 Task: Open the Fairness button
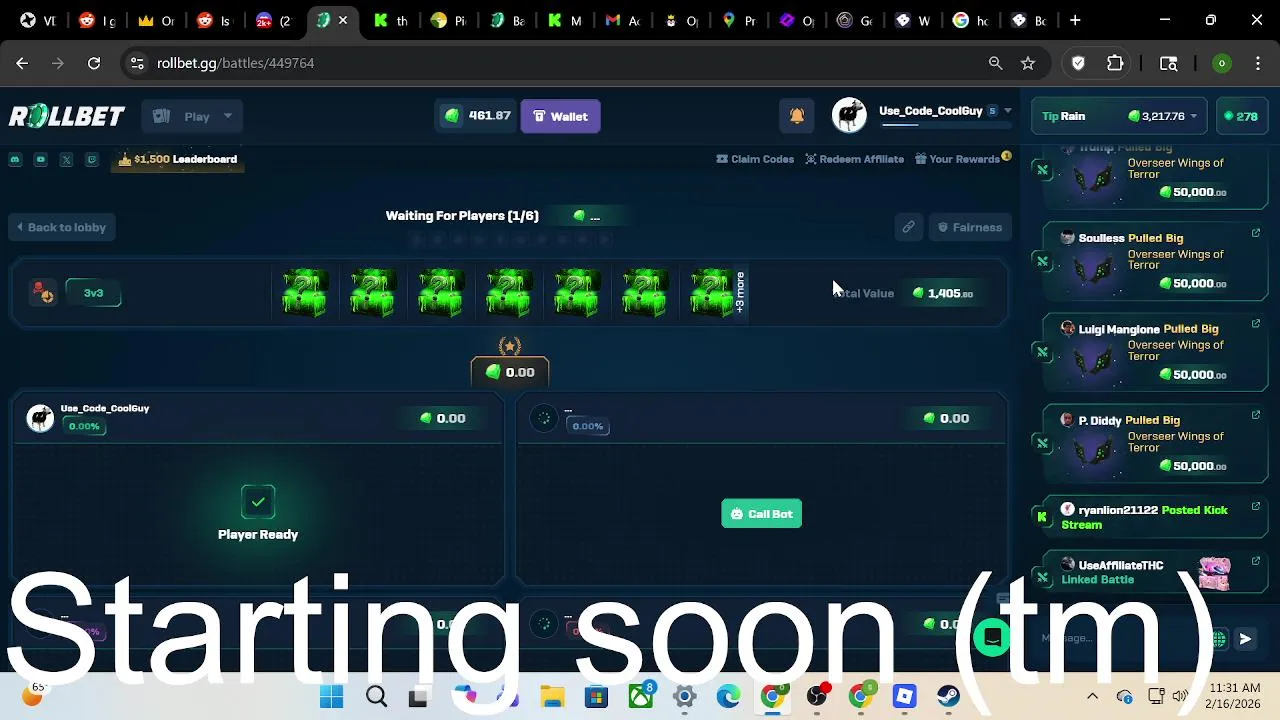[969, 227]
